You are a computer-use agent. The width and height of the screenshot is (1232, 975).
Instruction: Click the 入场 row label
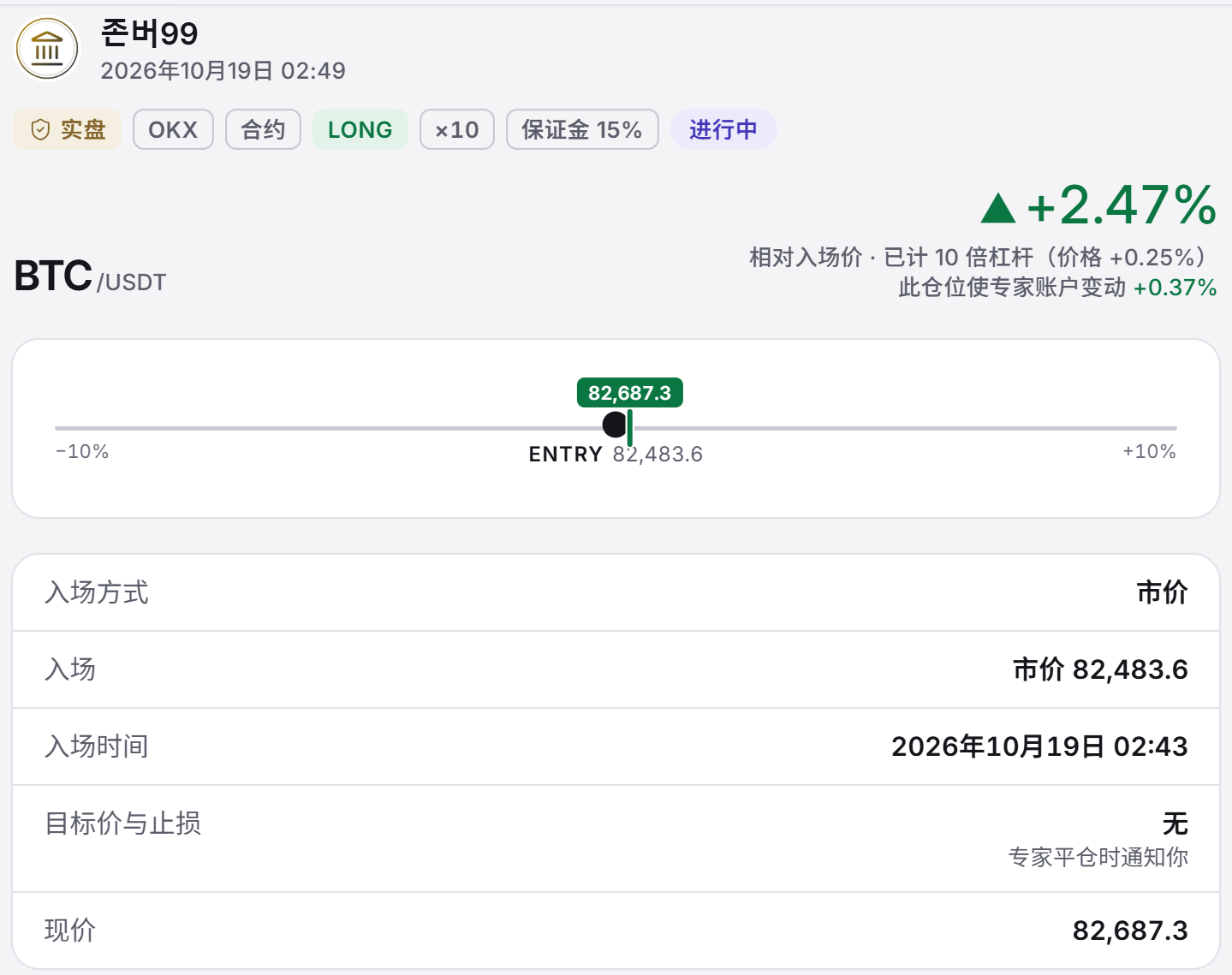click(71, 670)
